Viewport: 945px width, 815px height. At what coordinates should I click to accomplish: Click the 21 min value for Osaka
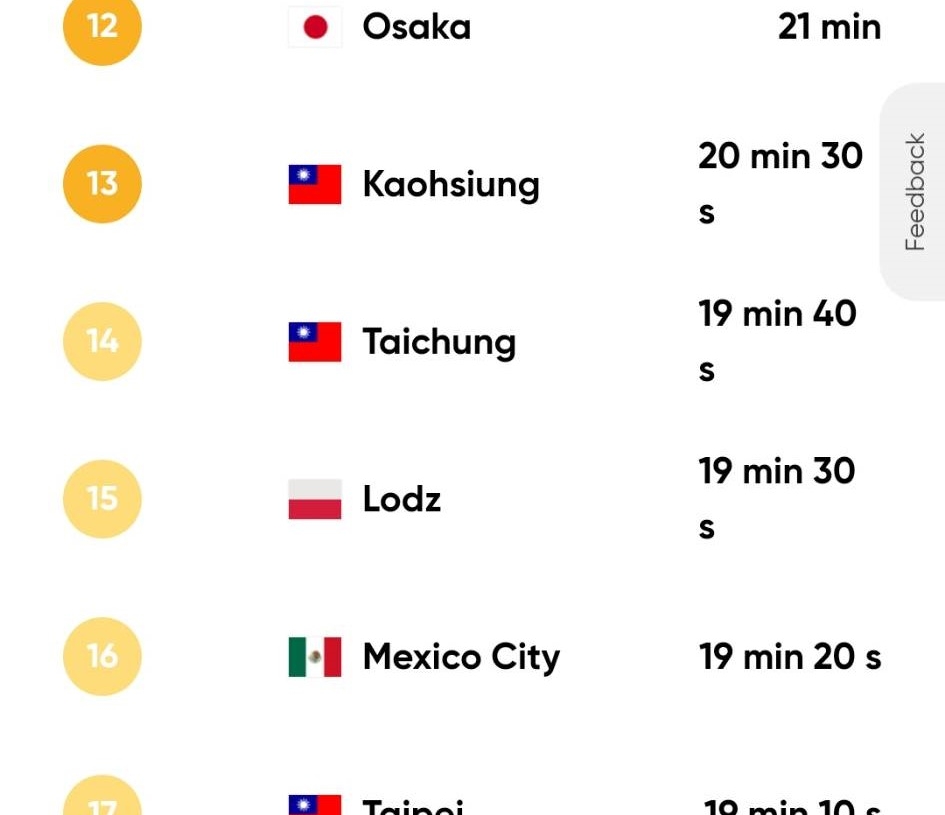pyautogui.click(x=829, y=27)
